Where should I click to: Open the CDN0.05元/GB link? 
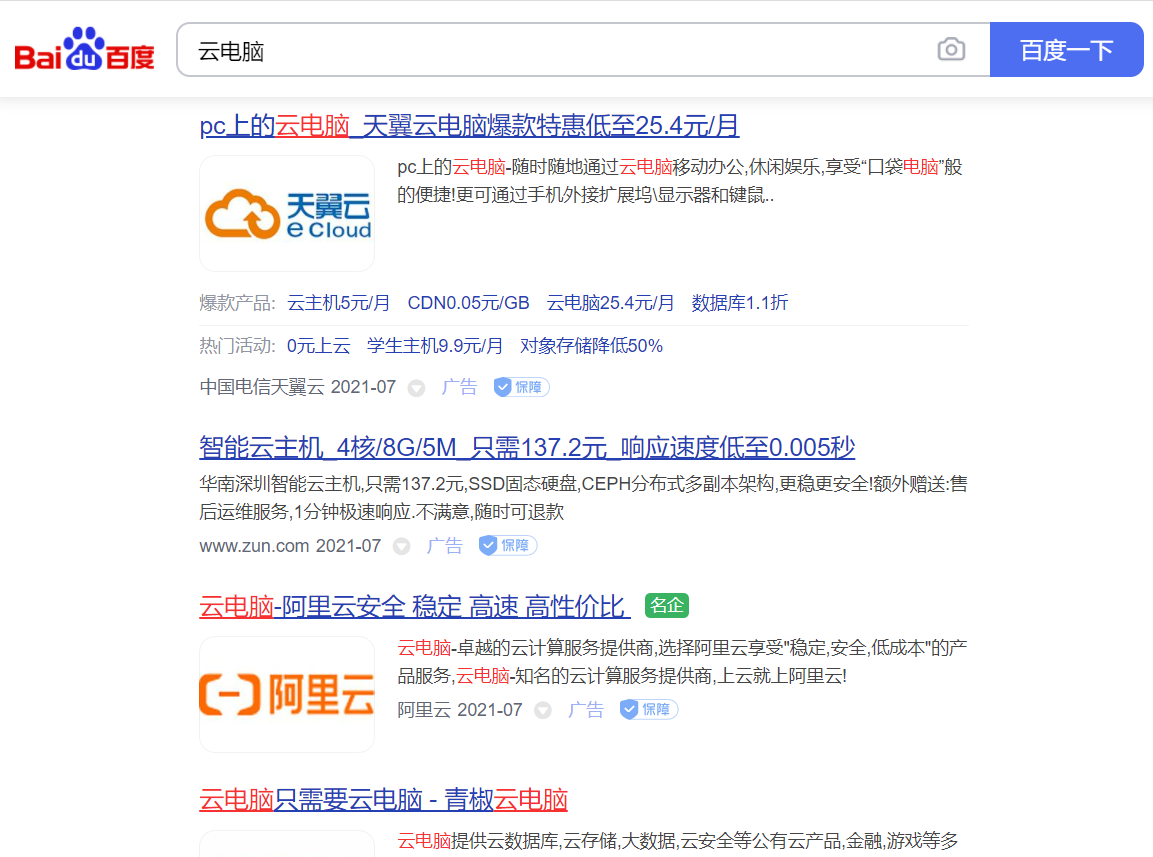[x=468, y=303]
